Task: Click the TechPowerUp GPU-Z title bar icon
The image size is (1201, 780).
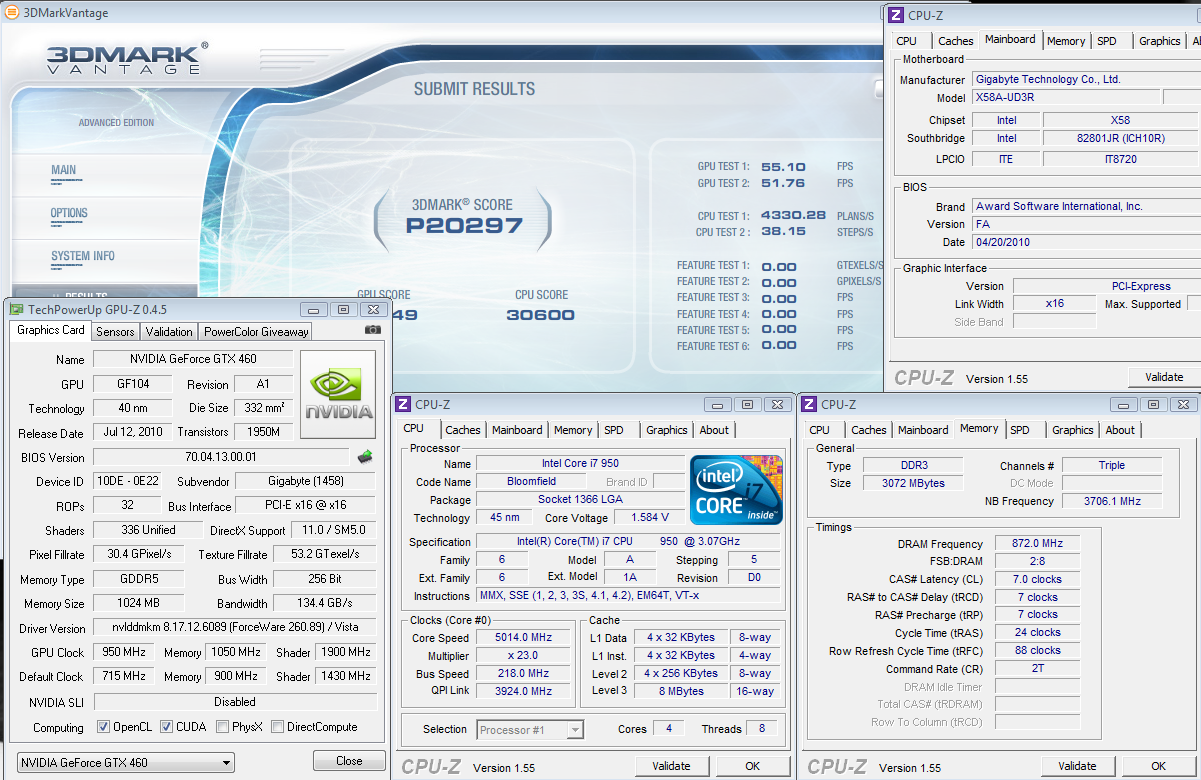Action: click(x=17, y=310)
